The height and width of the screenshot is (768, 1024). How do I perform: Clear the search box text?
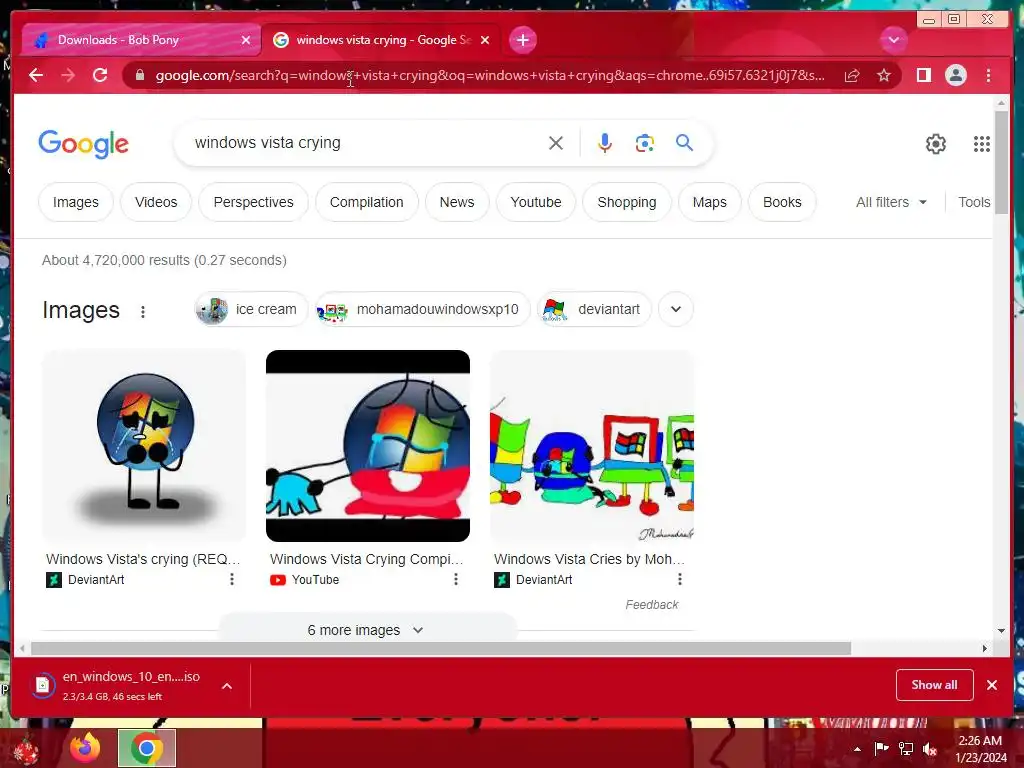556,143
